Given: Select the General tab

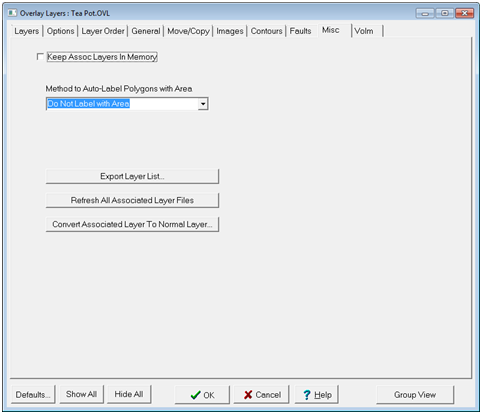Looking at the screenshot, I should point(146,31).
